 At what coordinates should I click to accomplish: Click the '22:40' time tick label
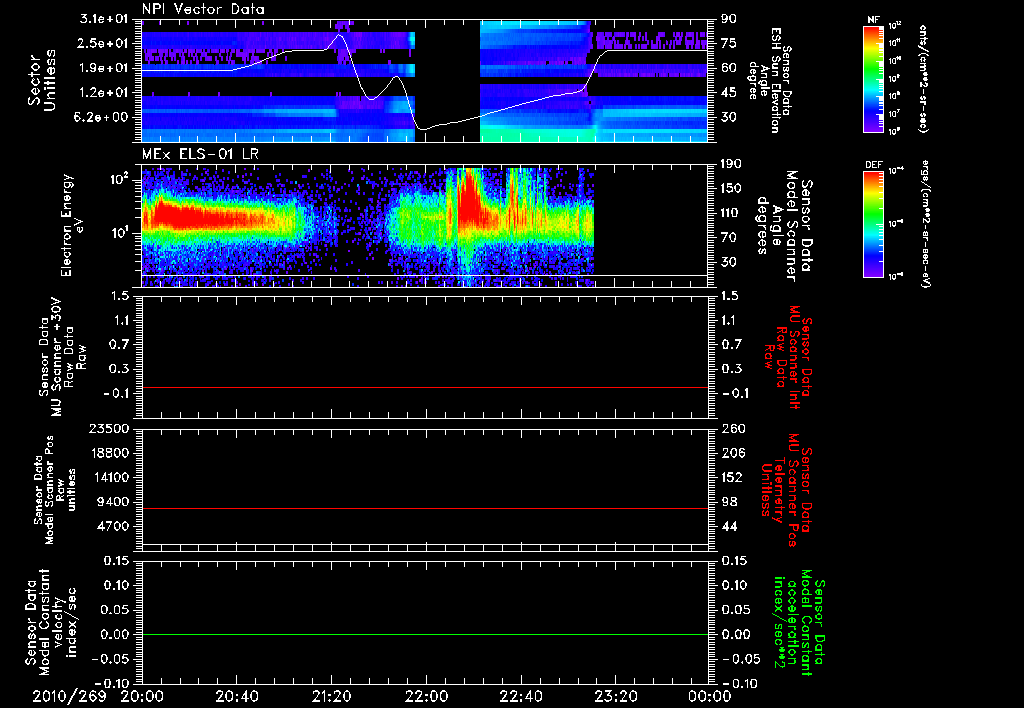pos(520,696)
